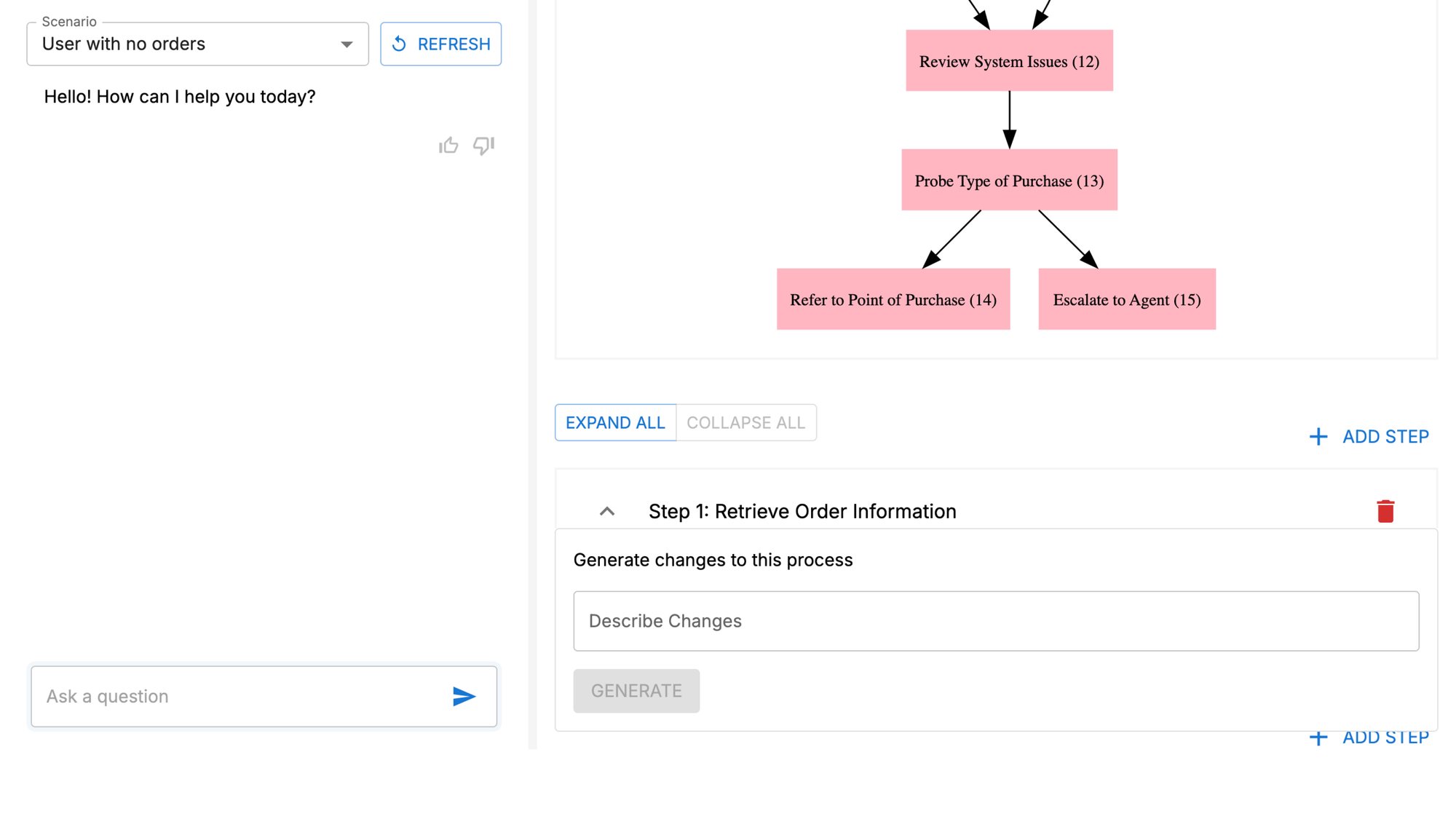Click the 'Generate changes to this process' heading
1456x819 pixels.
(713, 560)
